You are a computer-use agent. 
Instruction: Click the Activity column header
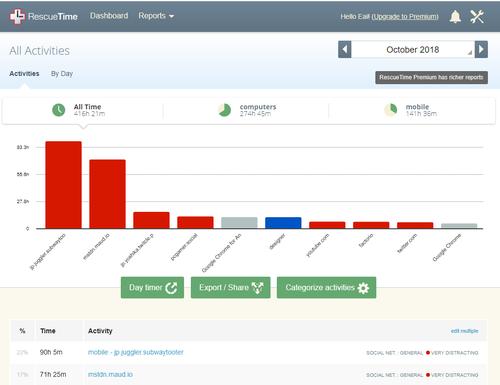[x=100, y=331]
